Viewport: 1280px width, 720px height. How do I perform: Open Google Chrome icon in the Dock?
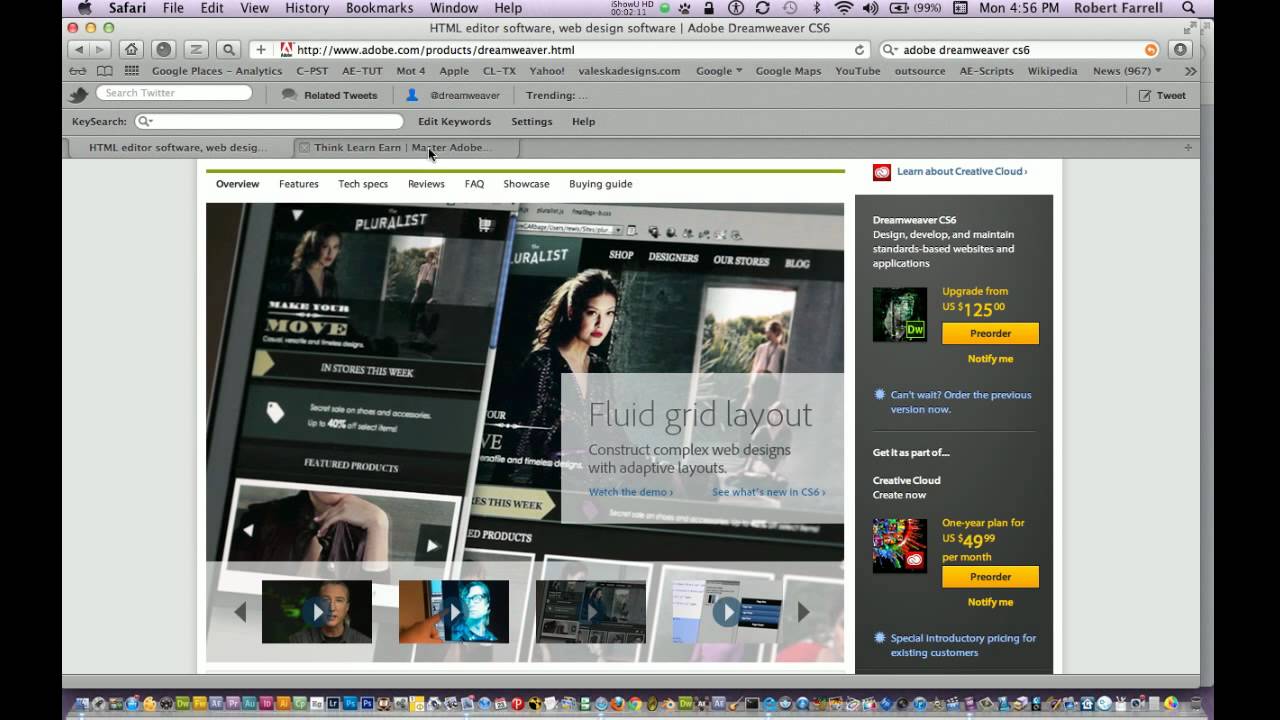635,703
